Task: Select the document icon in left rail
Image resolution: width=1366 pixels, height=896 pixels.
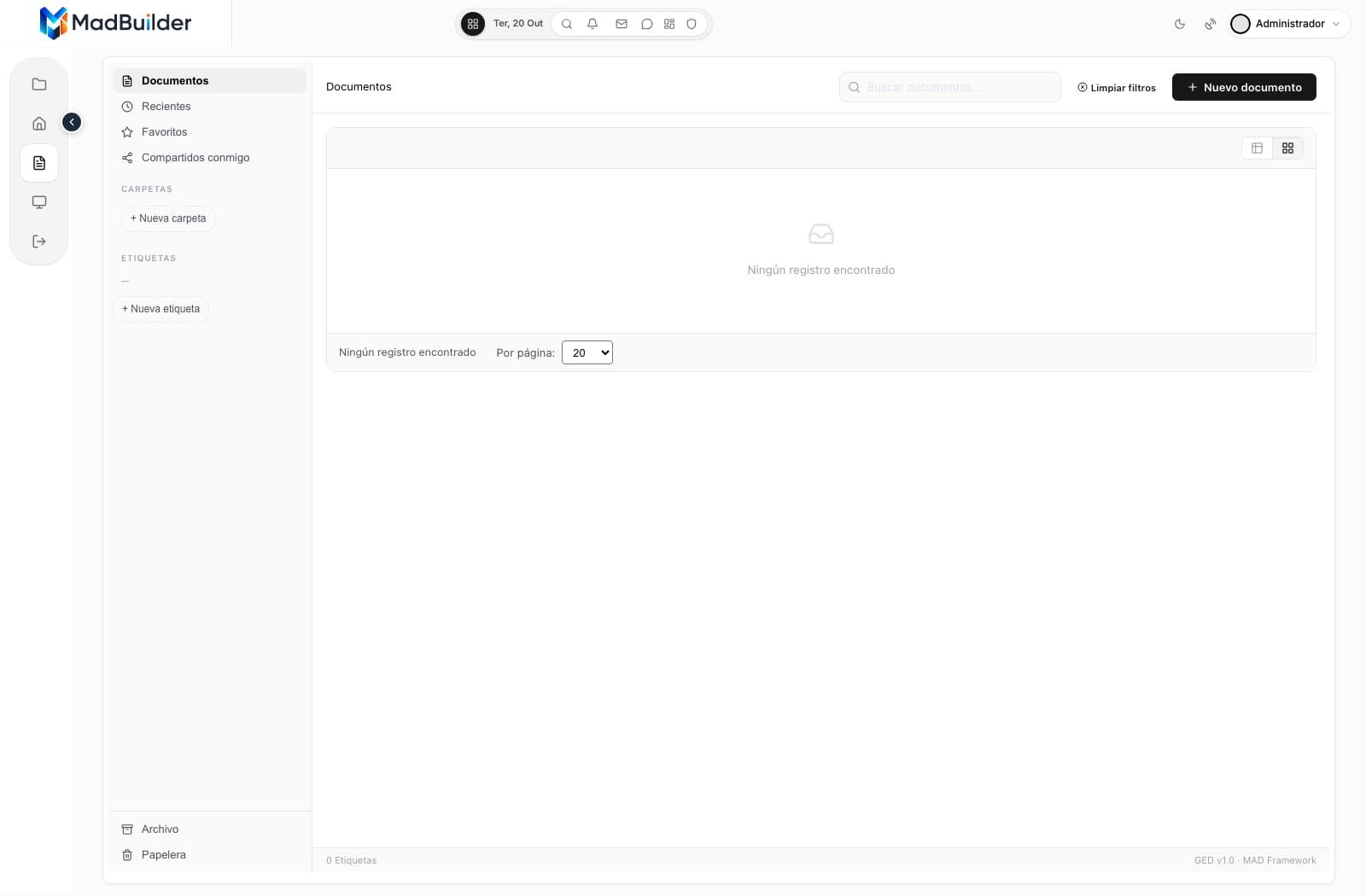Action: (x=39, y=163)
